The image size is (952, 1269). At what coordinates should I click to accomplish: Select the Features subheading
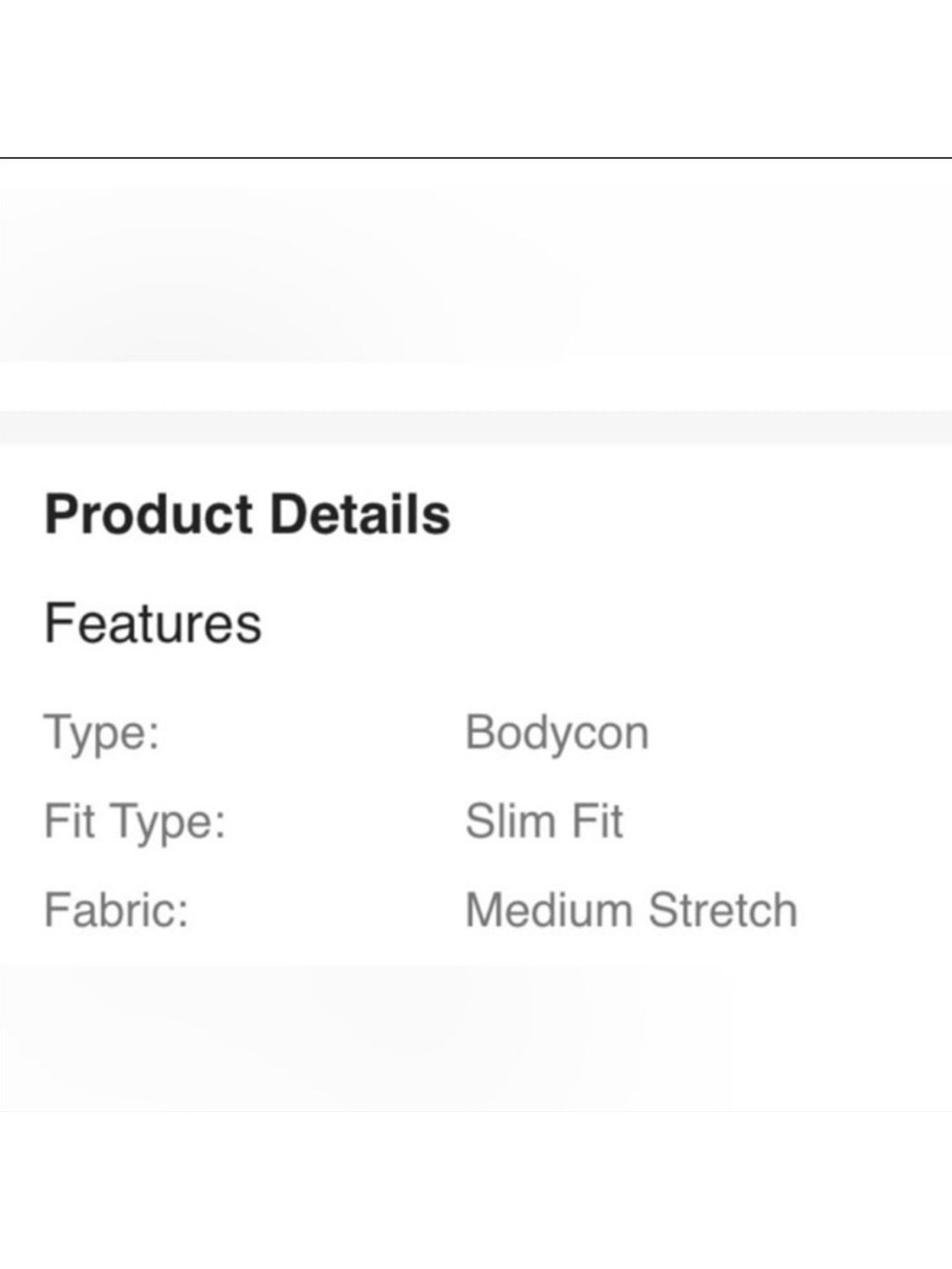coord(152,624)
